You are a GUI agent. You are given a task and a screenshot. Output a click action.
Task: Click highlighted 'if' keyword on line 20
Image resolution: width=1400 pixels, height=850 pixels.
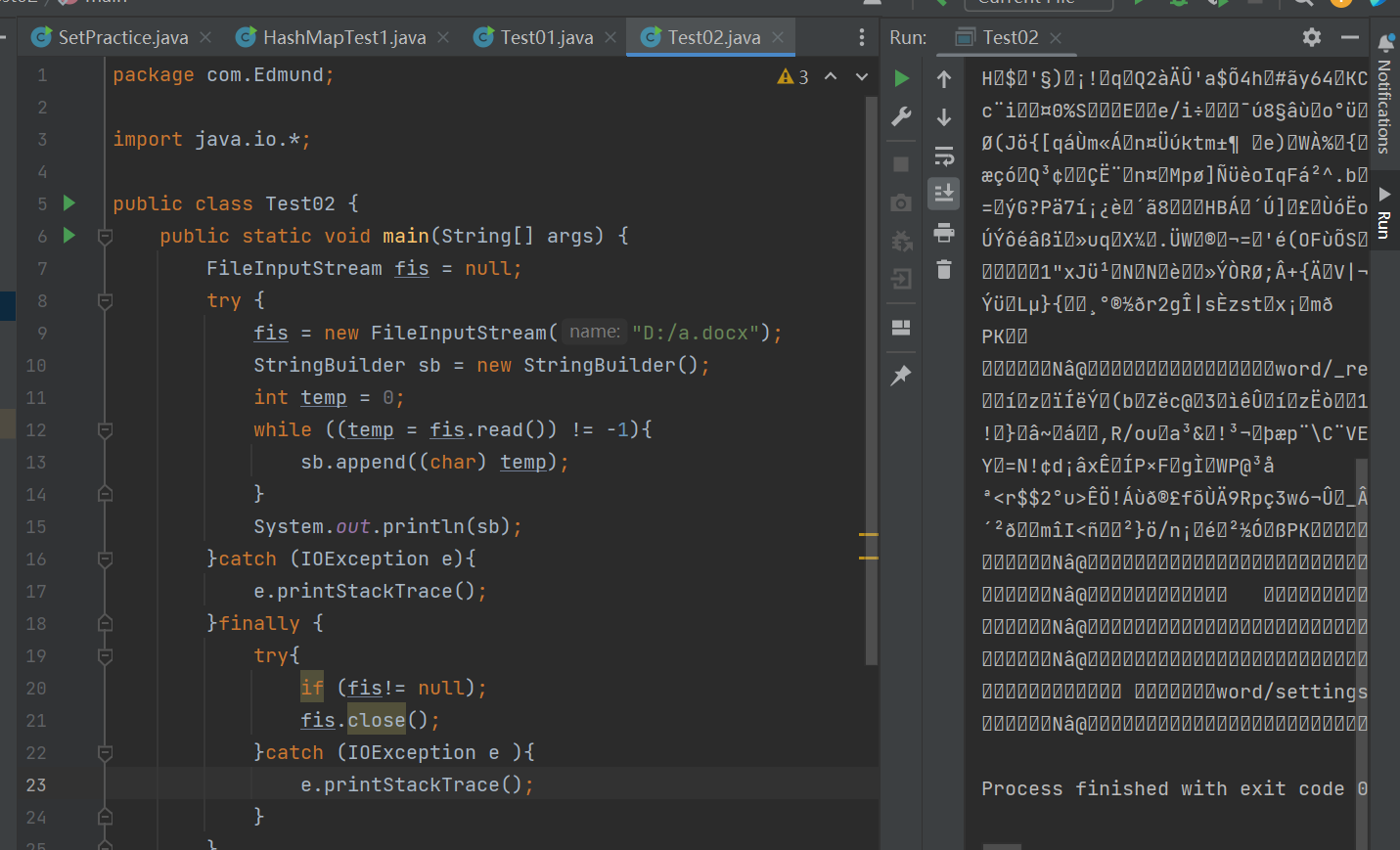312,688
